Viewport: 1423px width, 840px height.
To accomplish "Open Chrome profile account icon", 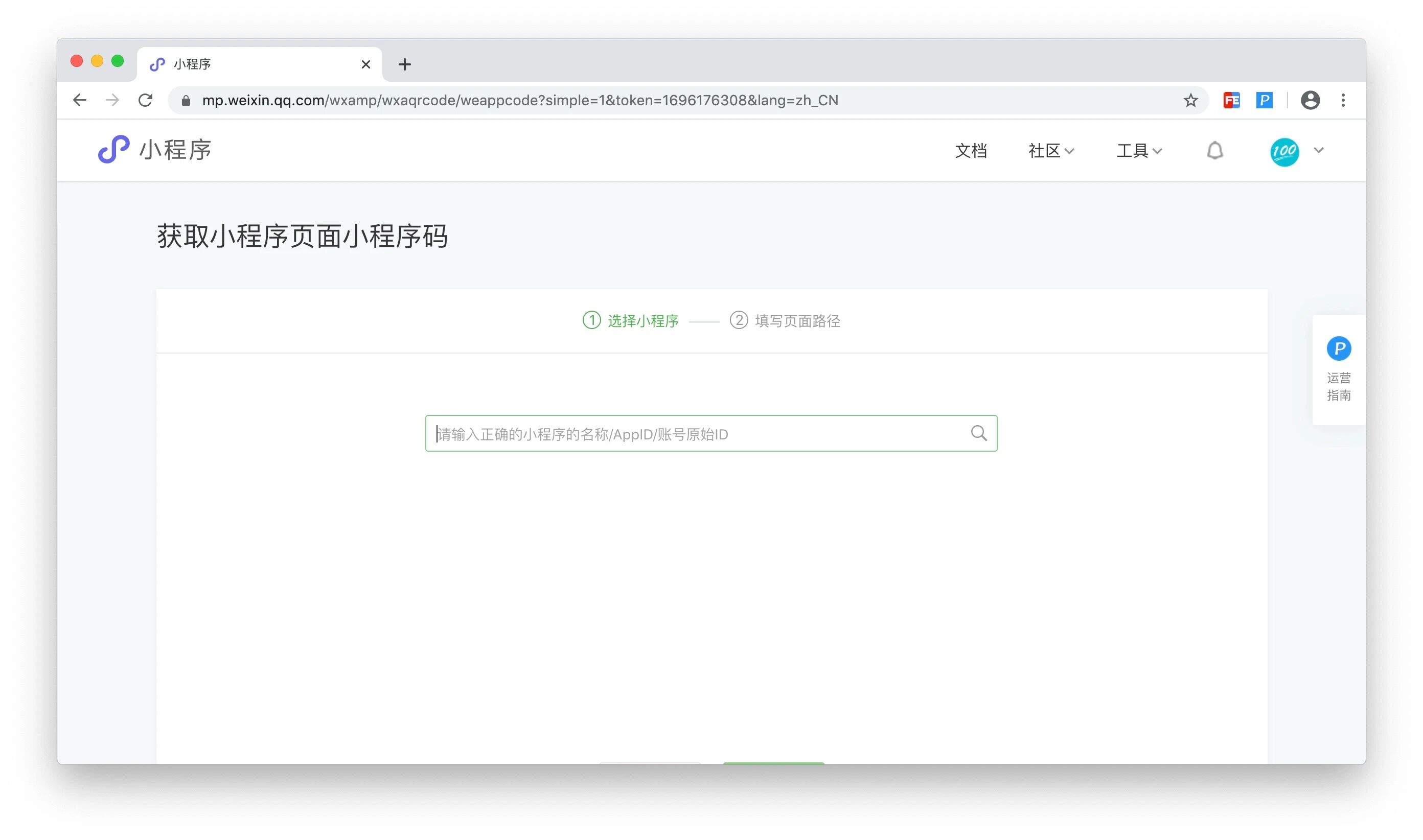I will tap(1310, 100).
